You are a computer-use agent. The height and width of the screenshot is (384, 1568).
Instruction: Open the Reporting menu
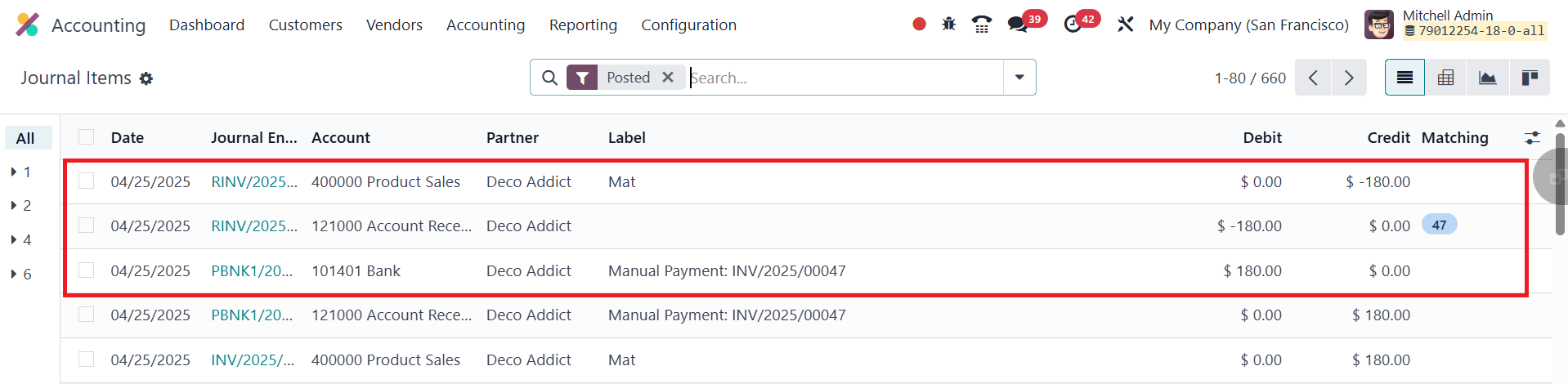click(x=583, y=25)
